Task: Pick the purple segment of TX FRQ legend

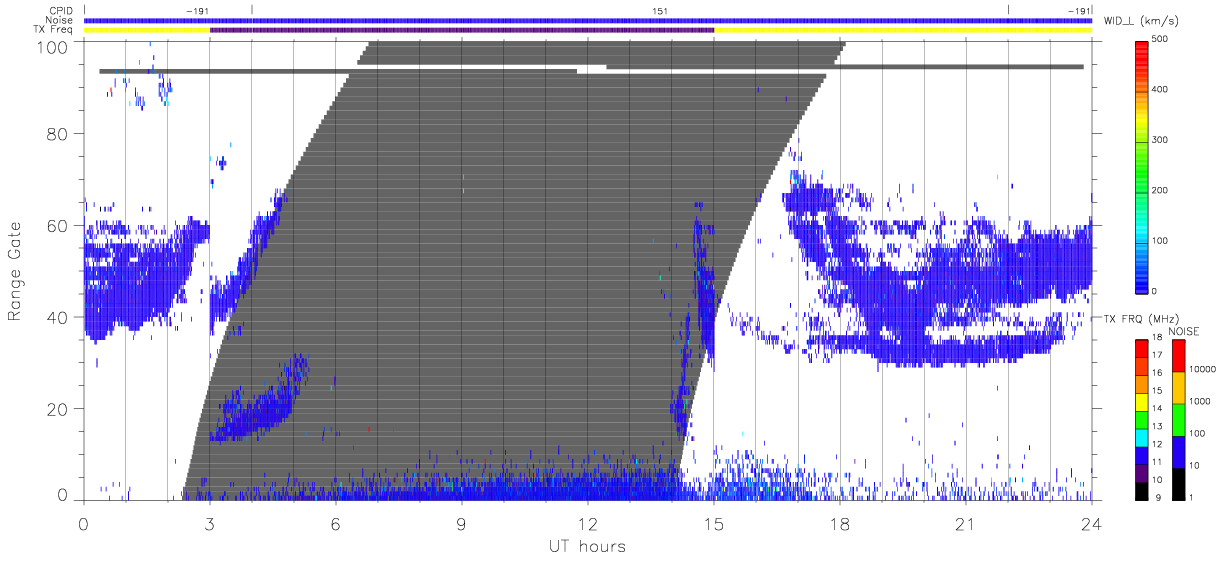Action: [1142, 474]
